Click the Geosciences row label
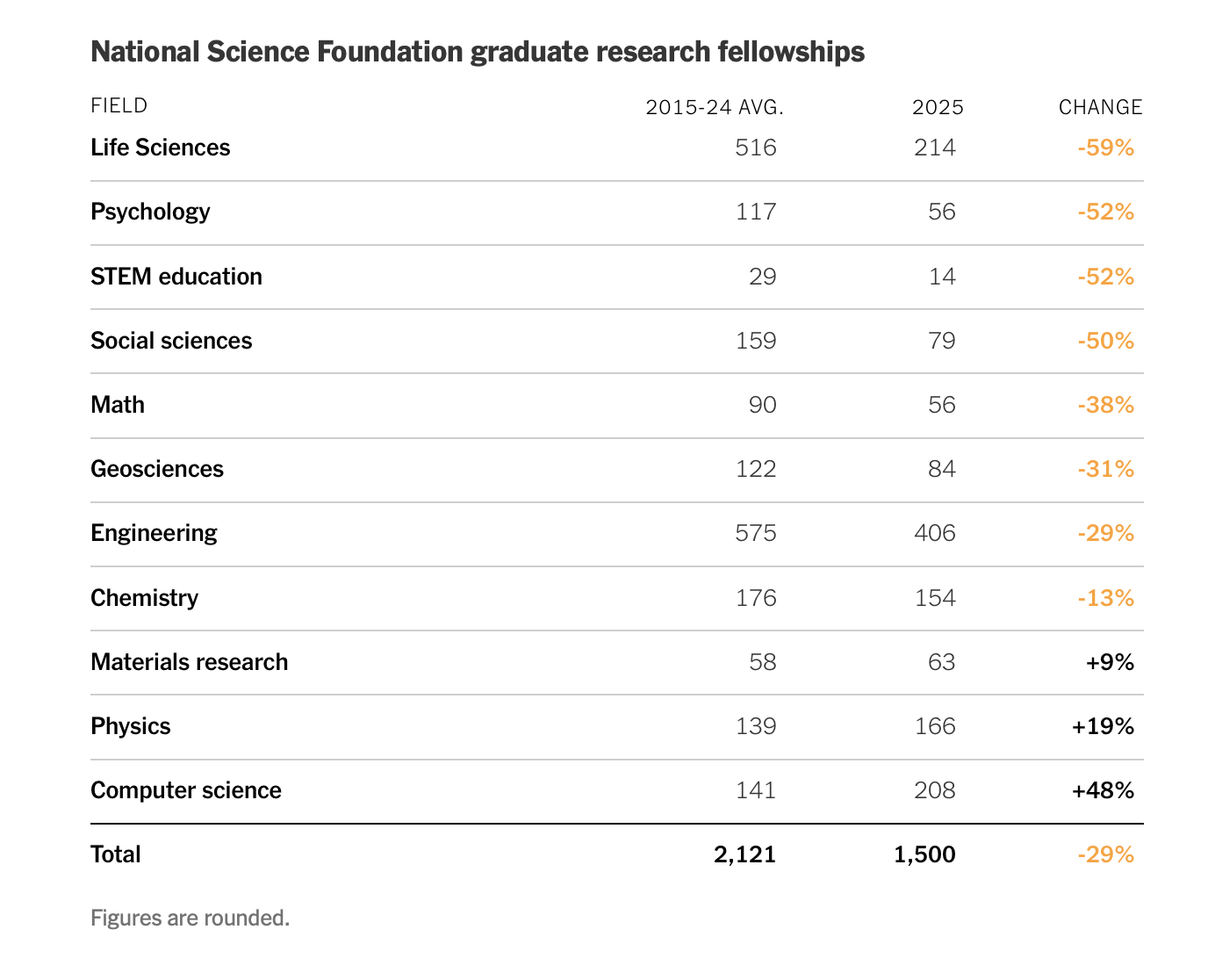Viewport: 1208px width, 980px height. pyautogui.click(x=157, y=469)
